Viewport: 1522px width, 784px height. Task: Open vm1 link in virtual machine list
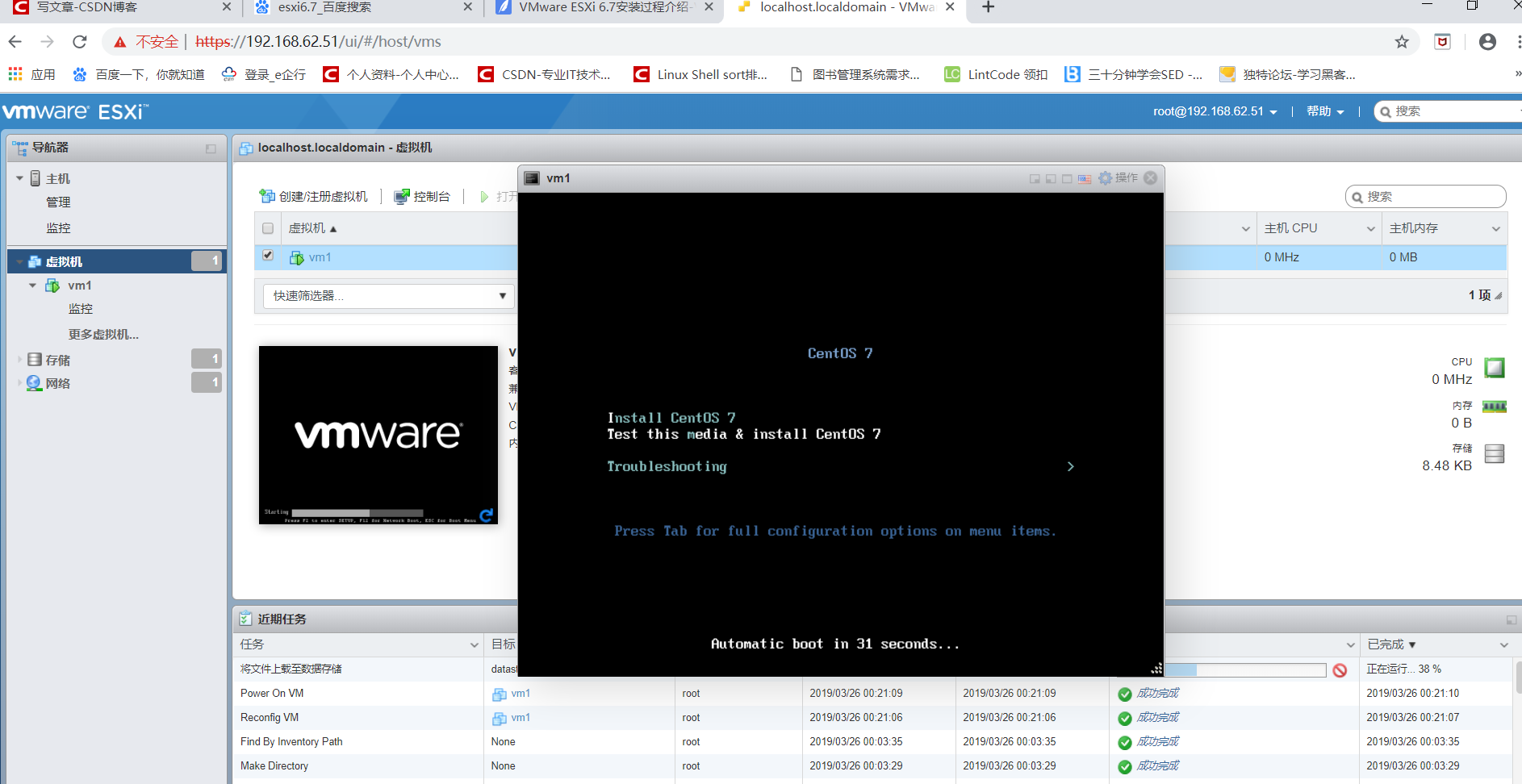tap(320, 257)
